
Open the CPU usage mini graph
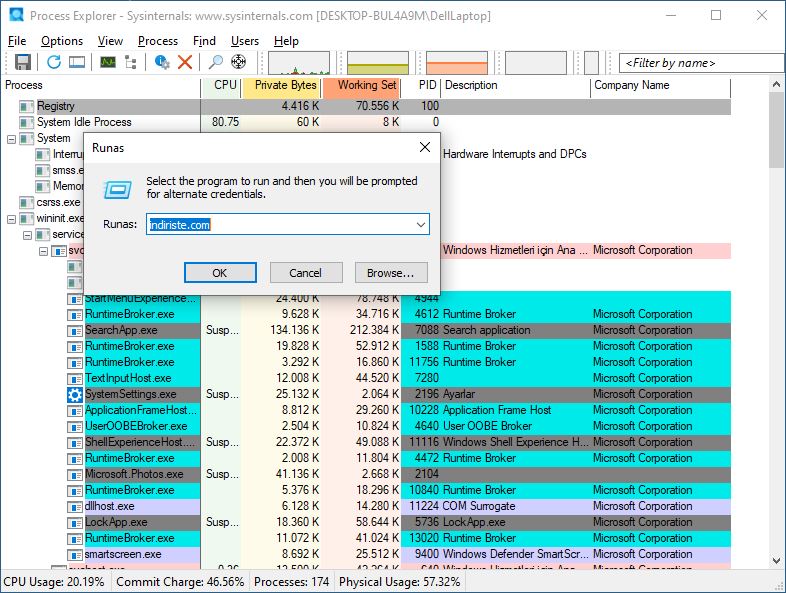click(x=299, y=63)
